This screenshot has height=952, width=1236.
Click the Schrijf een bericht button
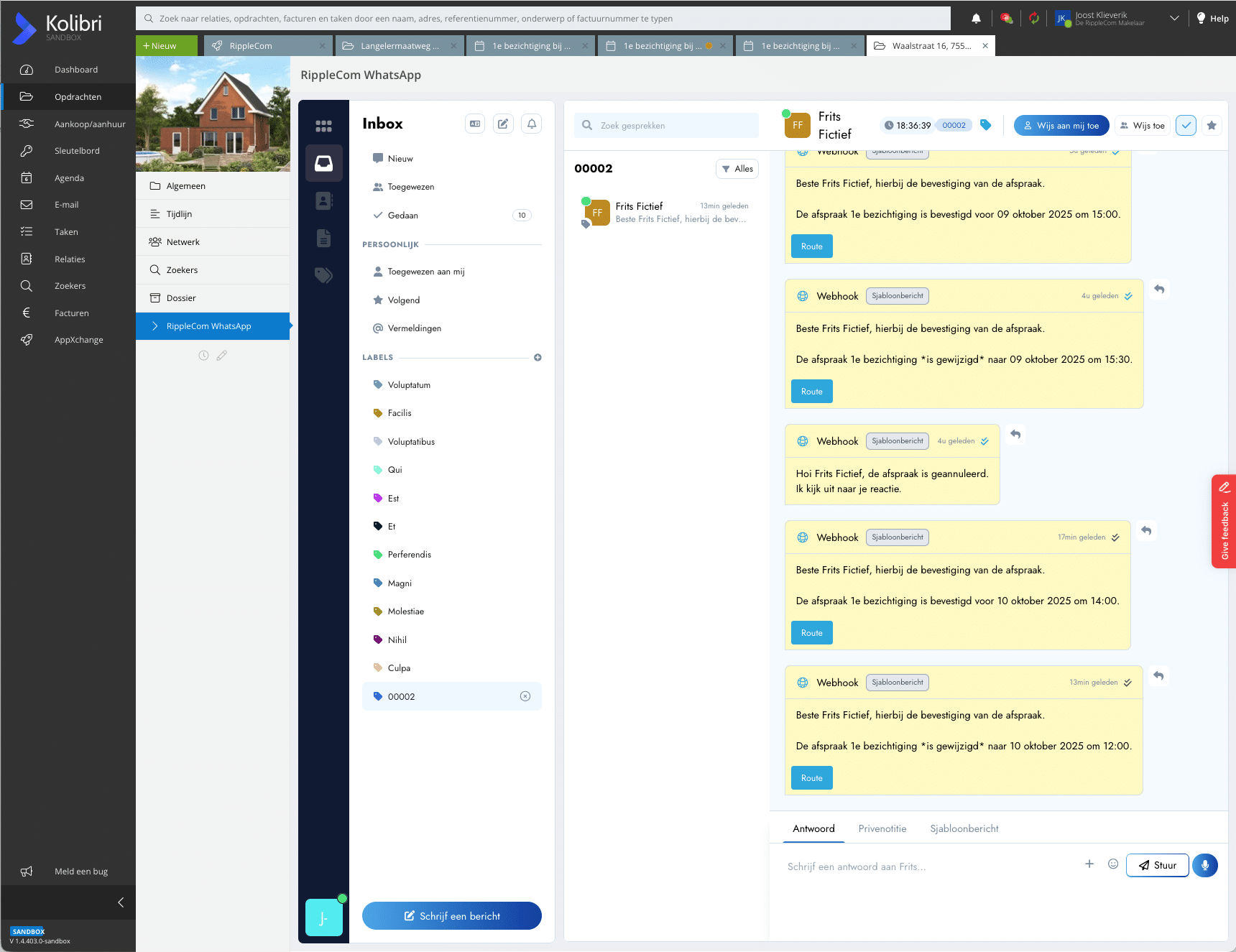452,916
